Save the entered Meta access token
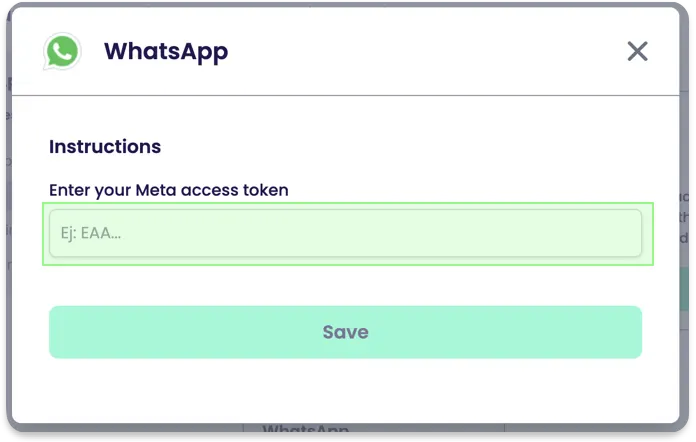The height and width of the screenshot is (442, 696). 345,332
